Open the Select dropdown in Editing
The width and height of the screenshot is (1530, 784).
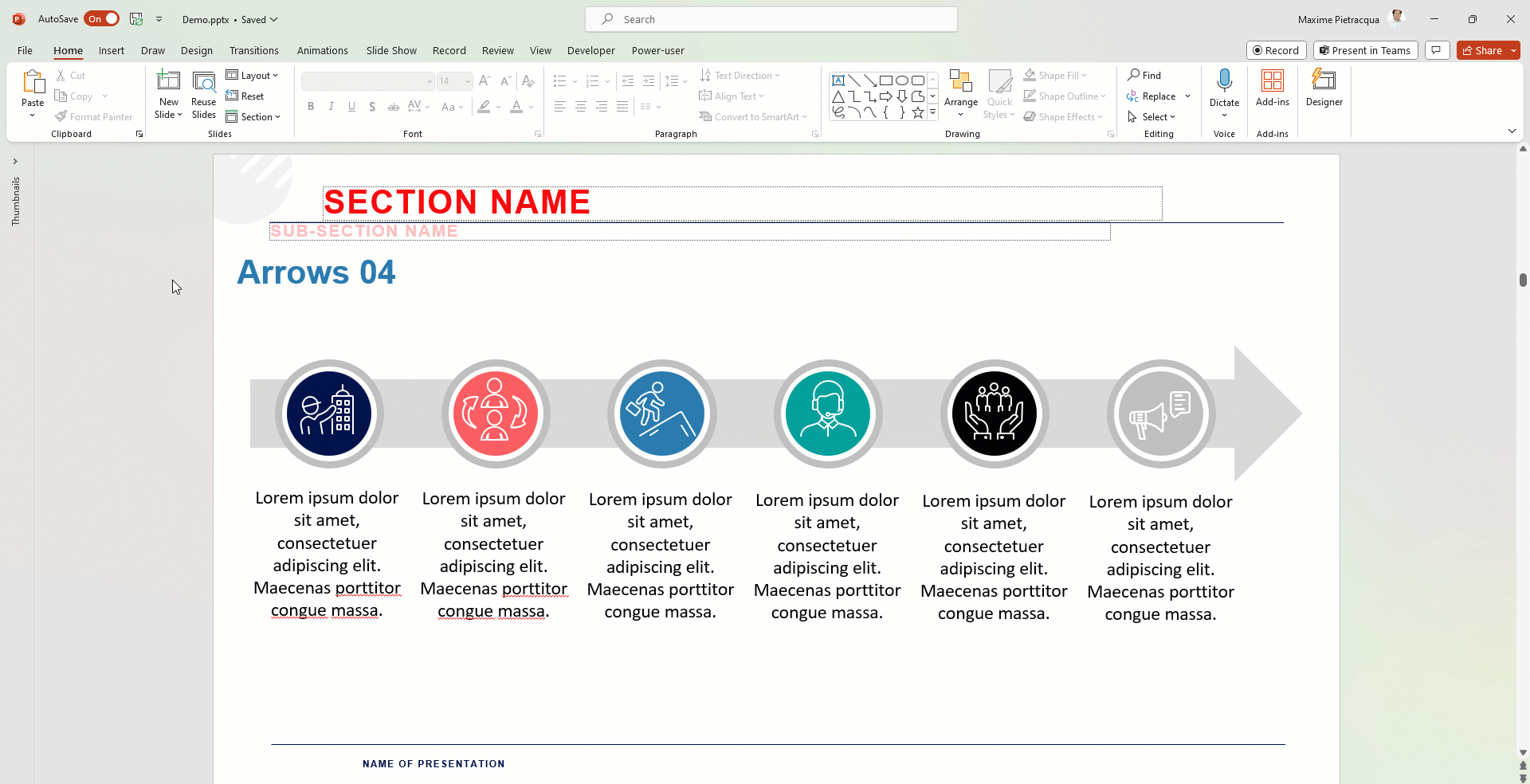point(1153,116)
